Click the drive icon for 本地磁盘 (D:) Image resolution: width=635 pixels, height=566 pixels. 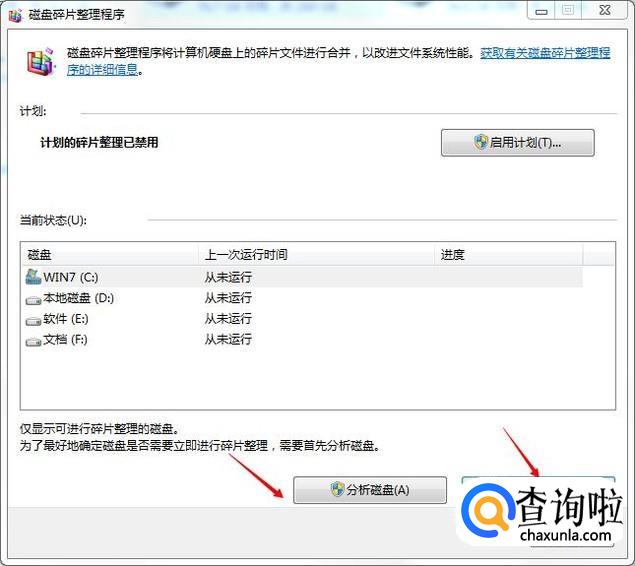pos(33,300)
